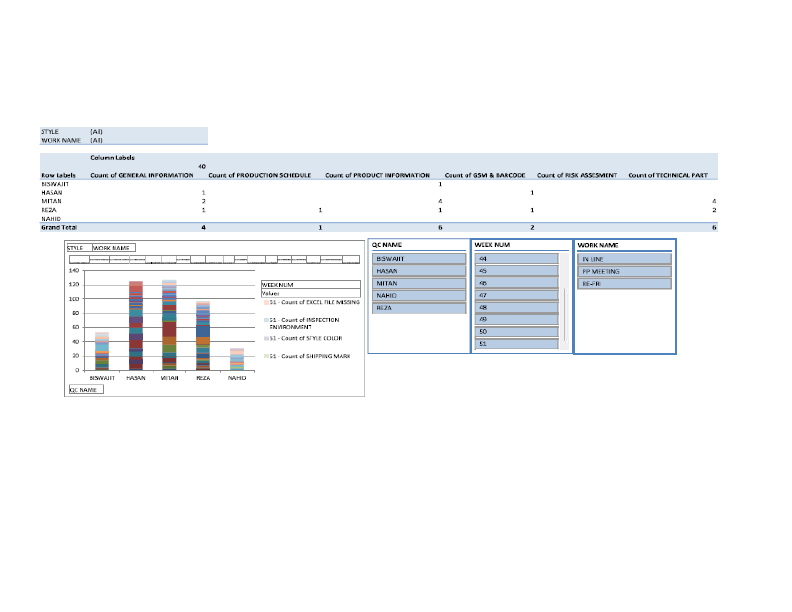The image size is (792, 612).
Task: Open the Values legend field button
Action: click(311, 293)
